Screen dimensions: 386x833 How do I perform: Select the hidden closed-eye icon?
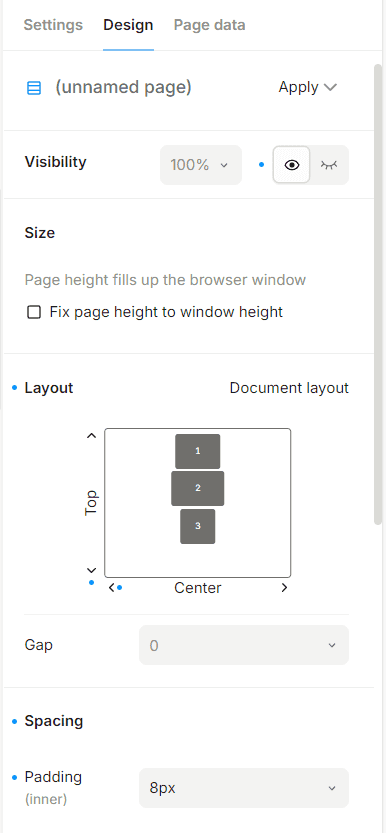329,165
